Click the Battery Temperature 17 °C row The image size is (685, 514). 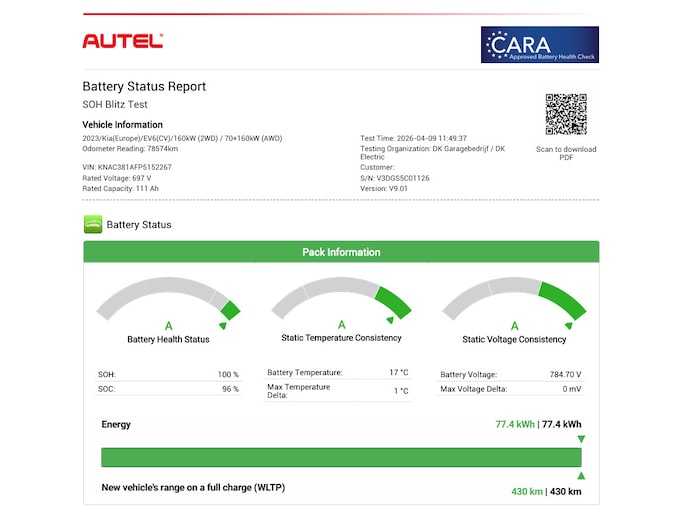[x=338, y=372]
